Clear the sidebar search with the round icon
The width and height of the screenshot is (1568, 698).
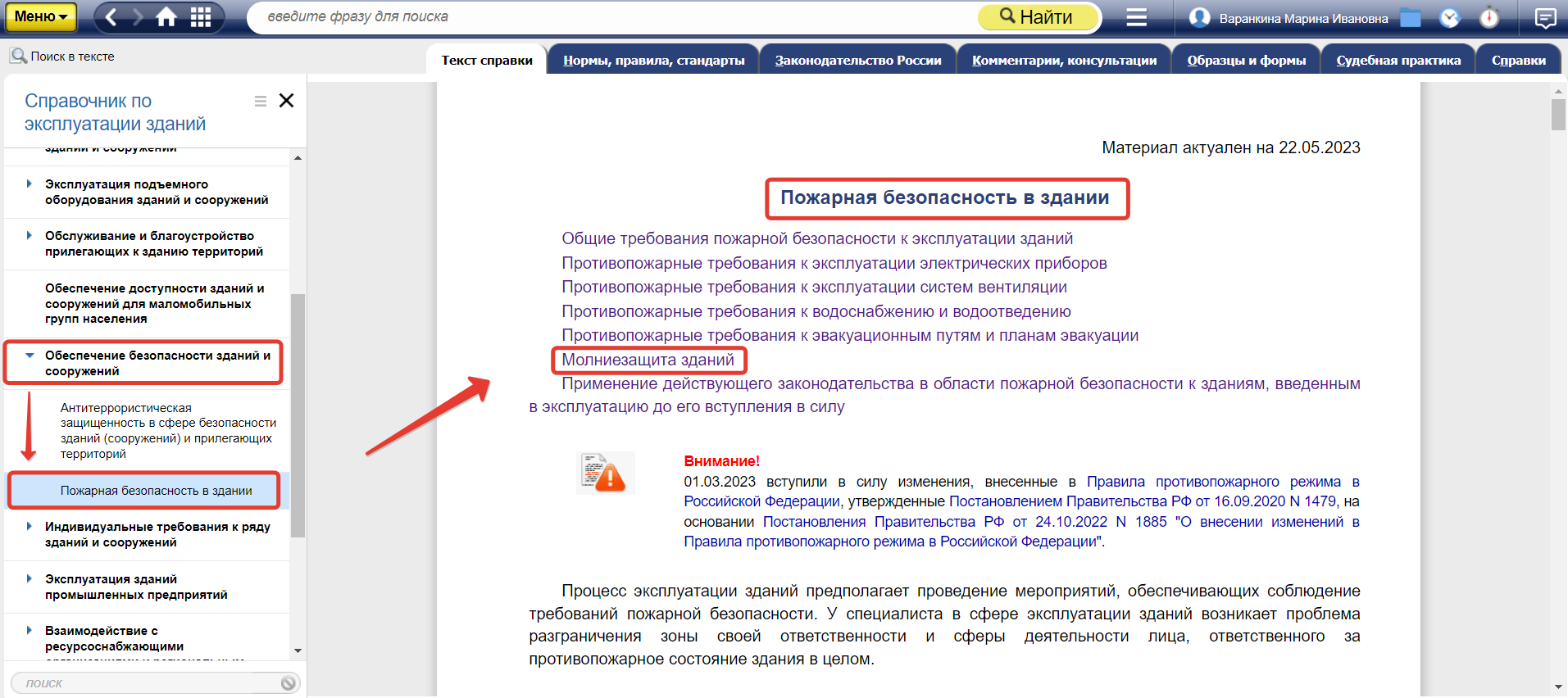coord(288,683)
